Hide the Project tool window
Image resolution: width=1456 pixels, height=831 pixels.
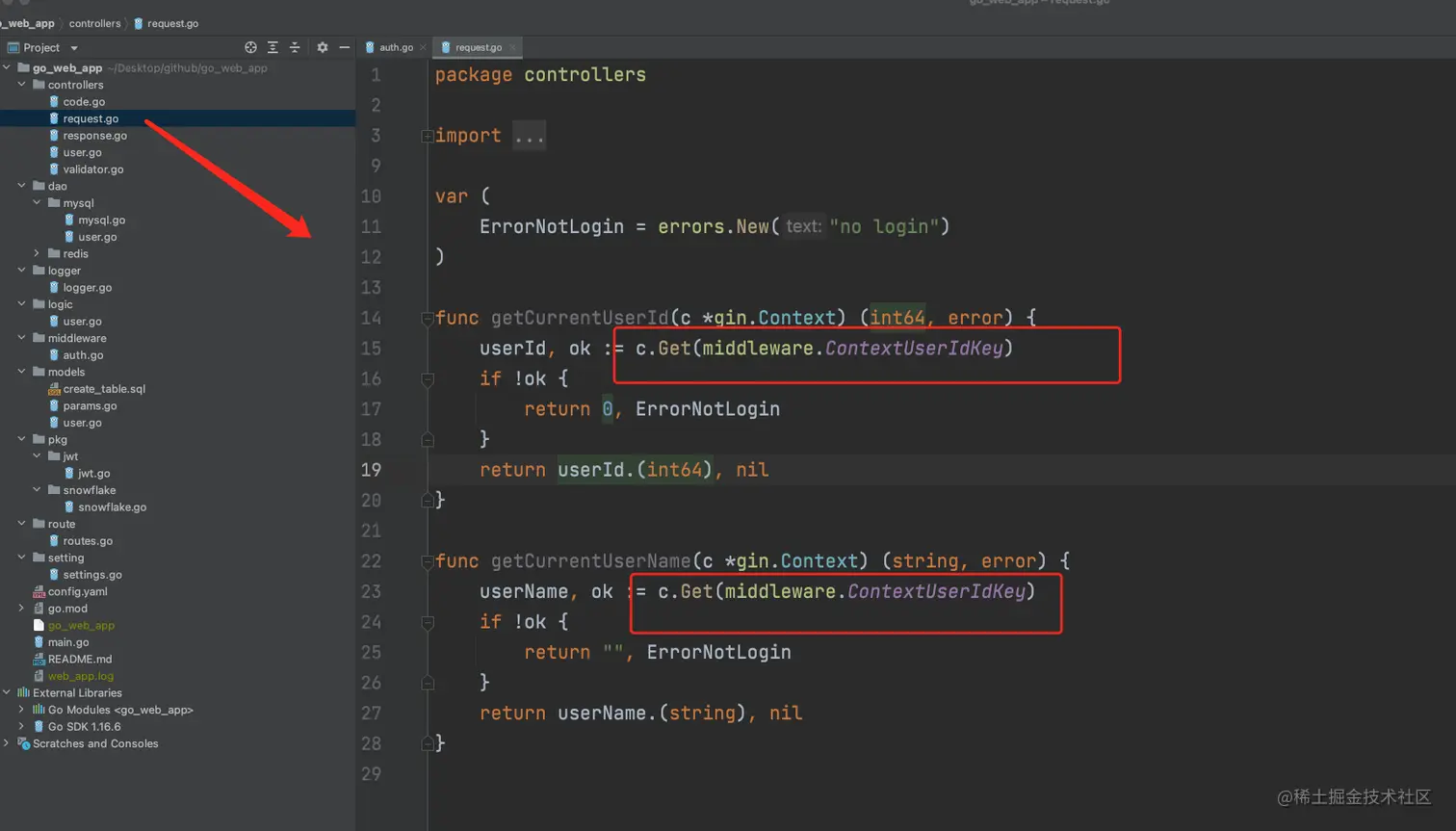point(344,47)
